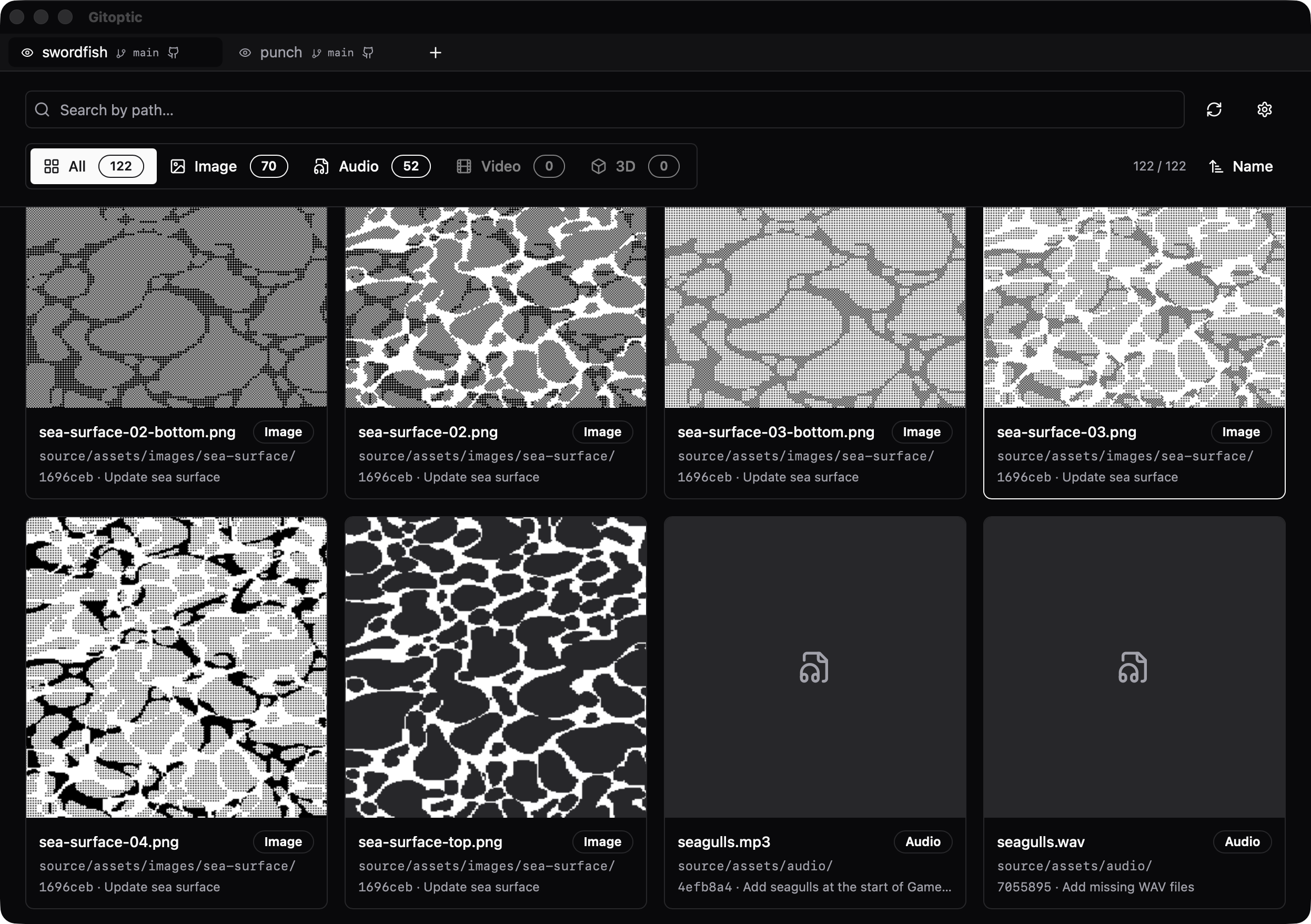Filter assets by Audio type

point(372,166)
